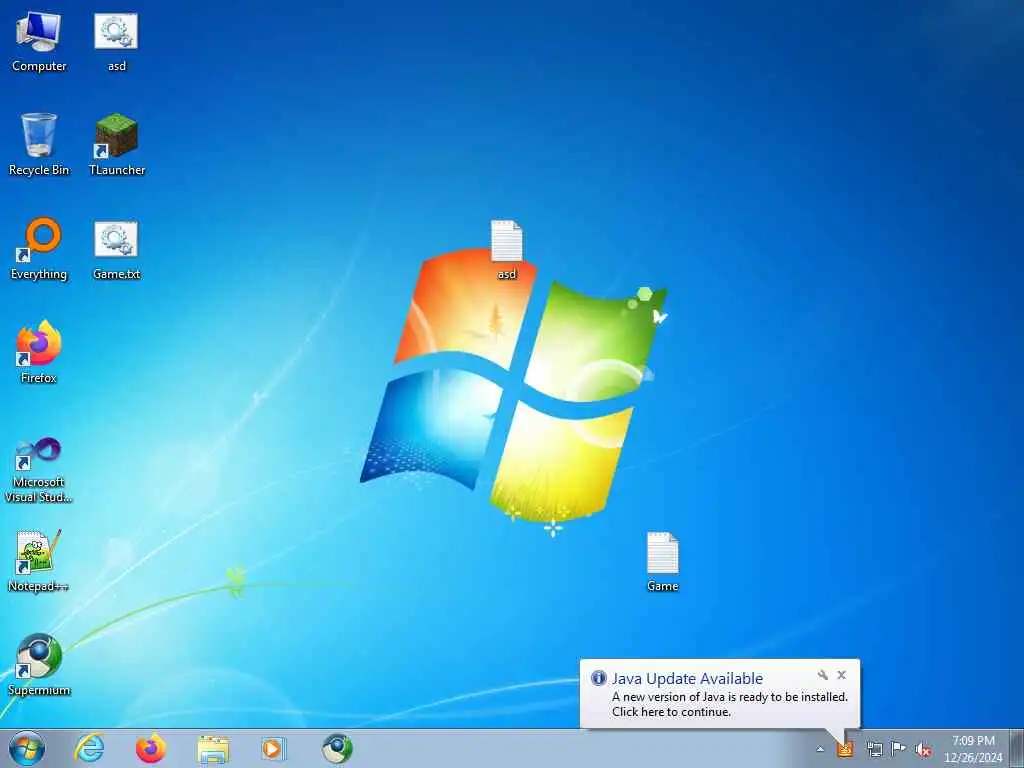This screenshot has height=768, width=1024.
Task: Select the Supermium desktop shortcut
Action: [39, 665]
